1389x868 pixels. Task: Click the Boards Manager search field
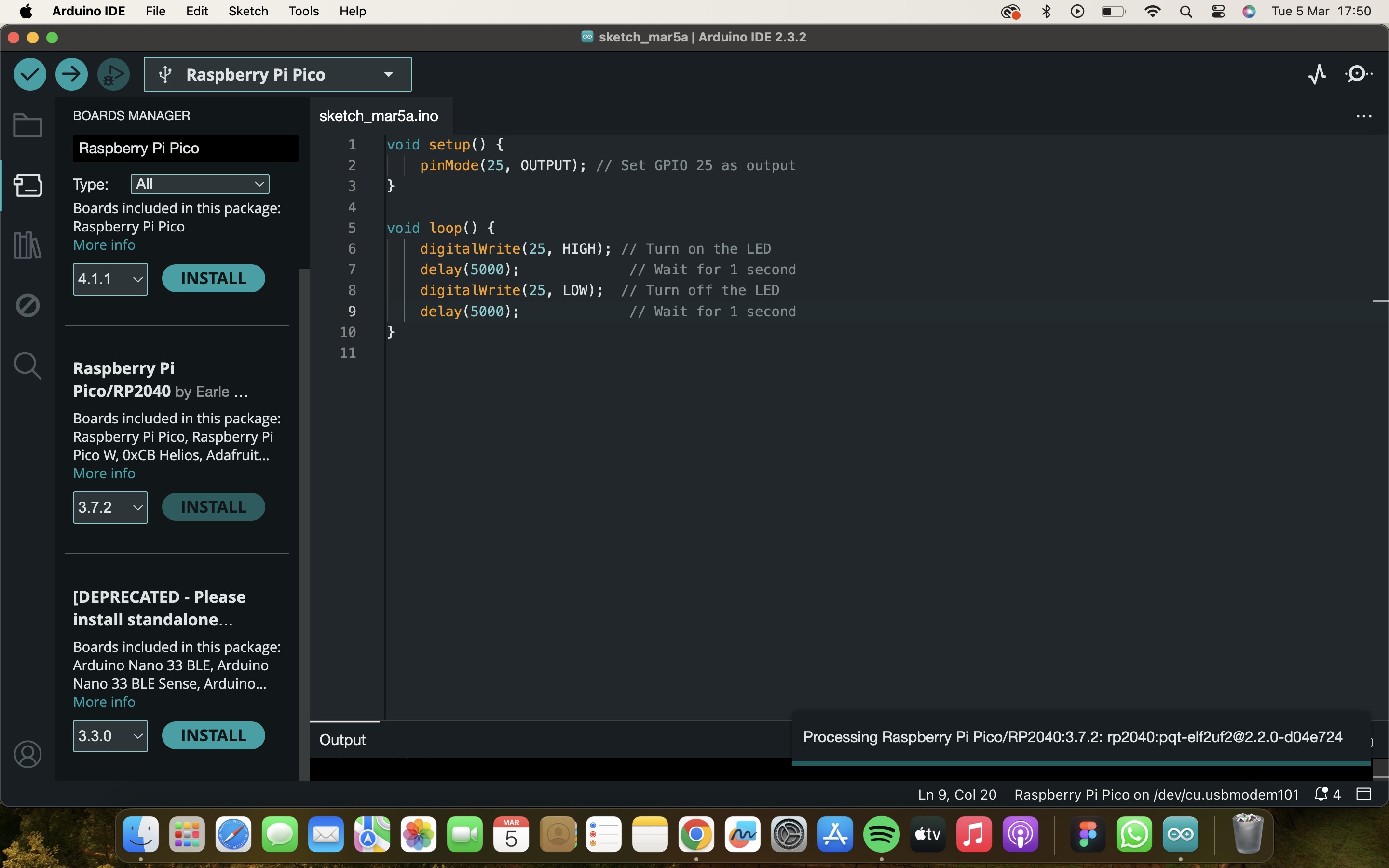click(185, 148)
